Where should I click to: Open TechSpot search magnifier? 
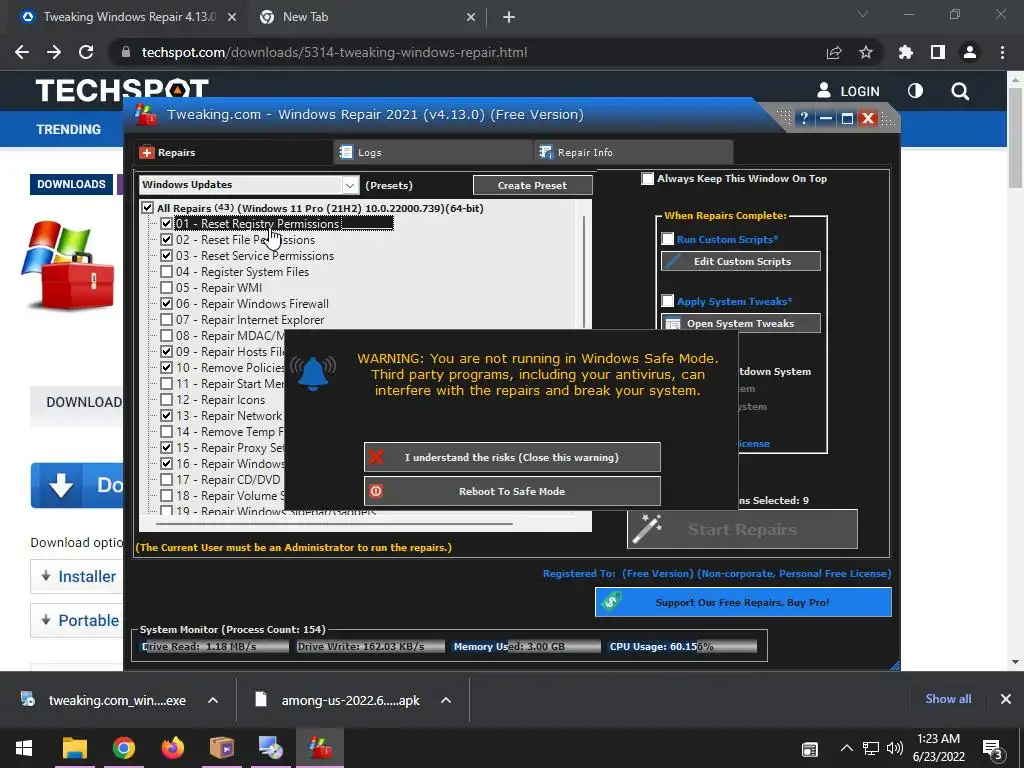tap(960, 91)
